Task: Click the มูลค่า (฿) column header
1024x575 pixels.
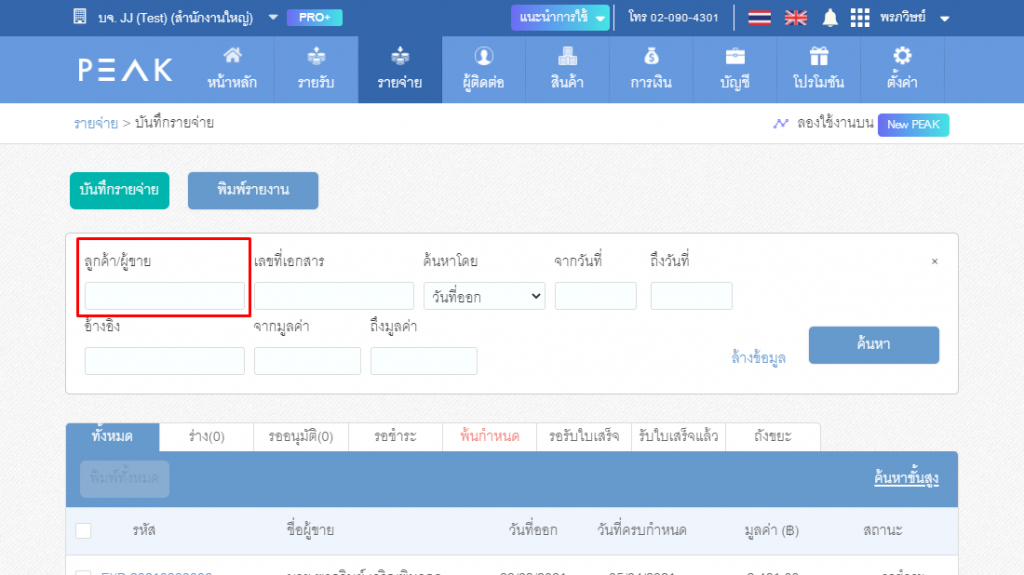Action: pyautogui.click(x=771, y=531)
